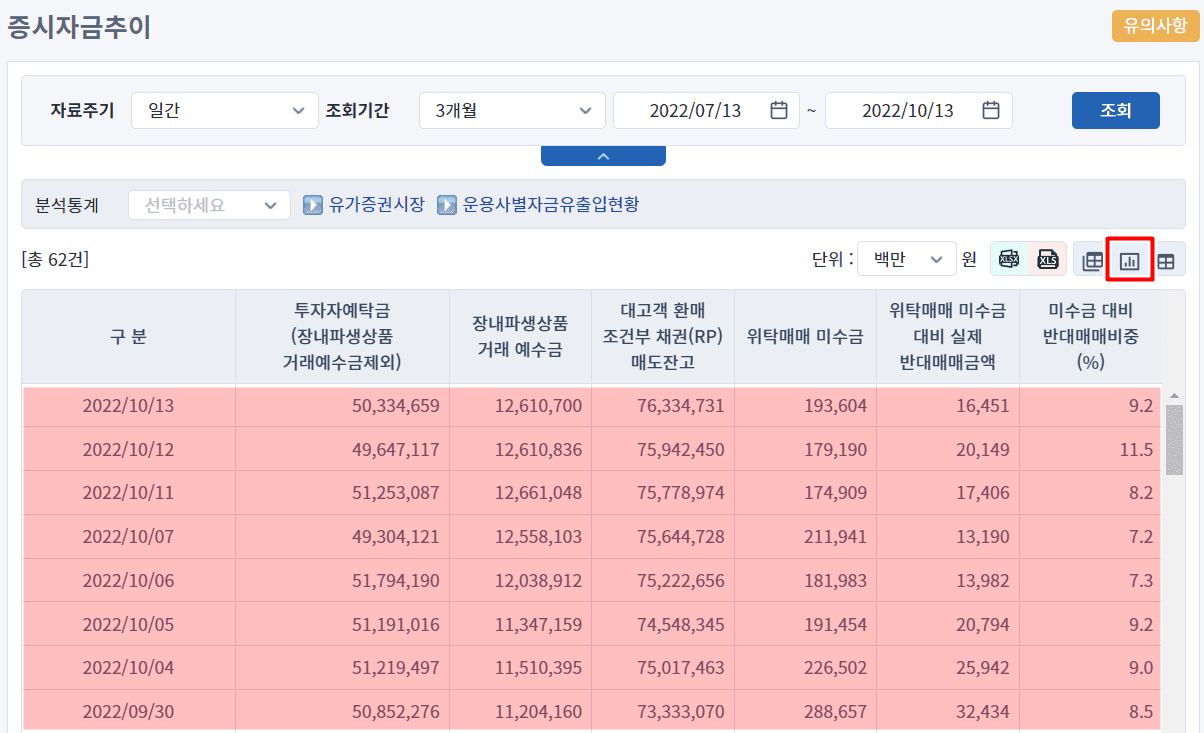The height and width of the screenshot is (733, 1204).
Task: Open the 자료주기 dropdown set to 일간
Action: pyautogui.click(x=224, y=110)
